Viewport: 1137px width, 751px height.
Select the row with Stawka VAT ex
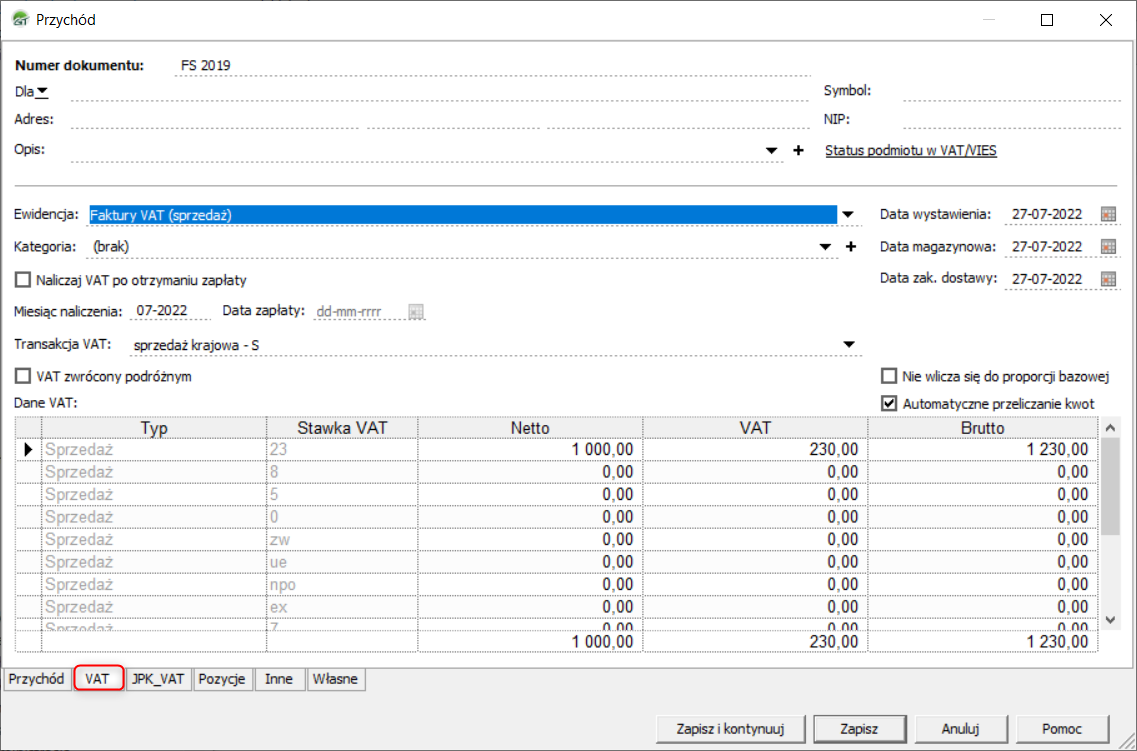click(x=557, y=607)
